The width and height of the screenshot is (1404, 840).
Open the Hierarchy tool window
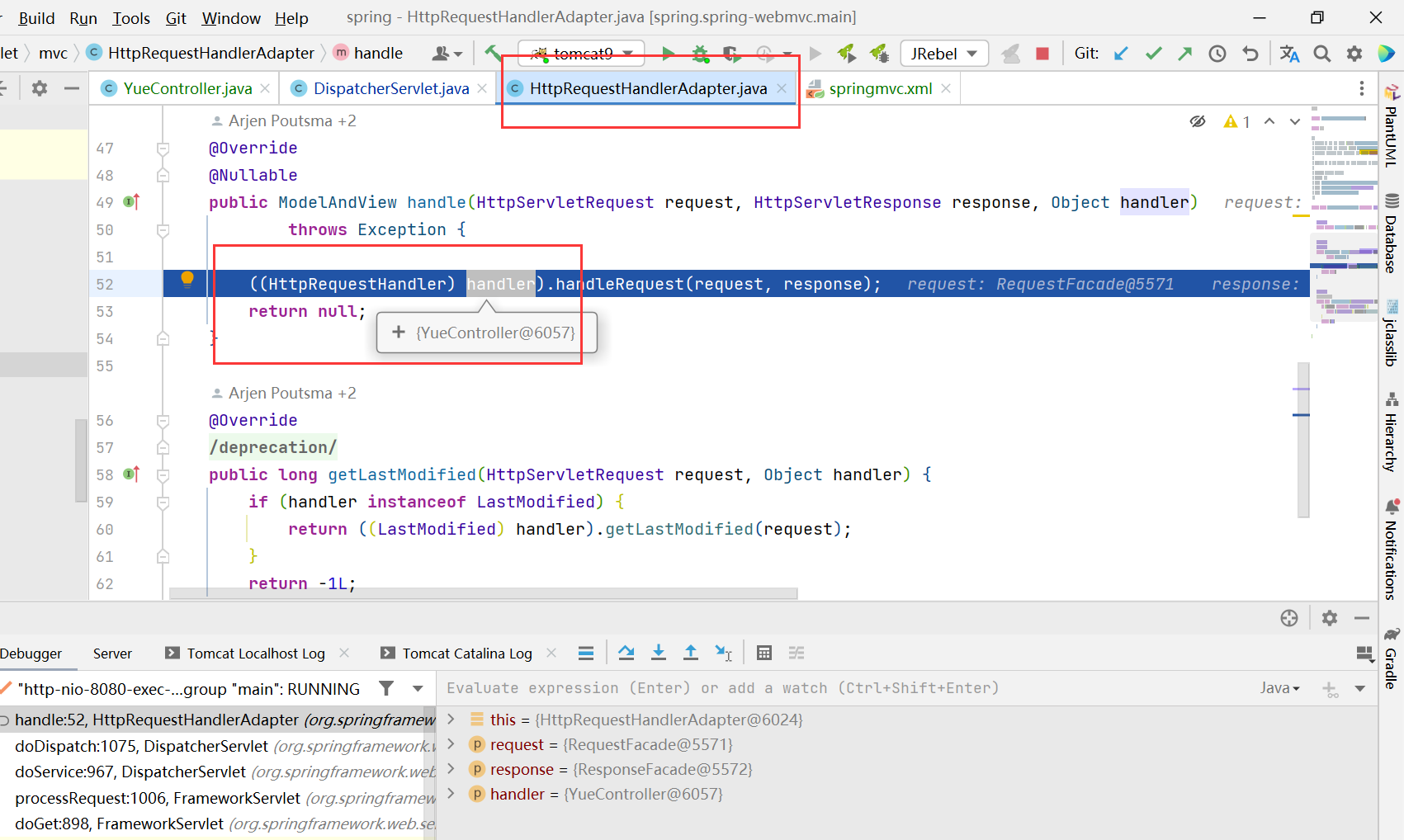(1392, 432)
